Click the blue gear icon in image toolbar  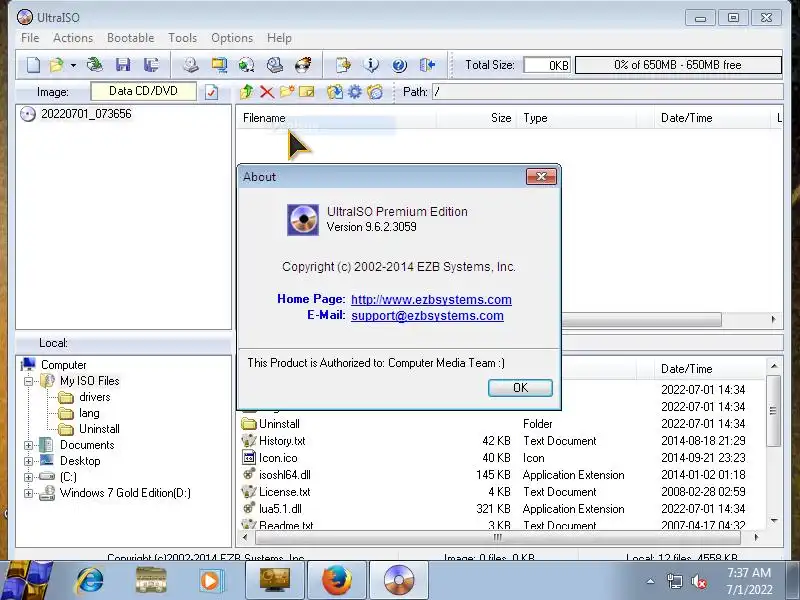355,92
